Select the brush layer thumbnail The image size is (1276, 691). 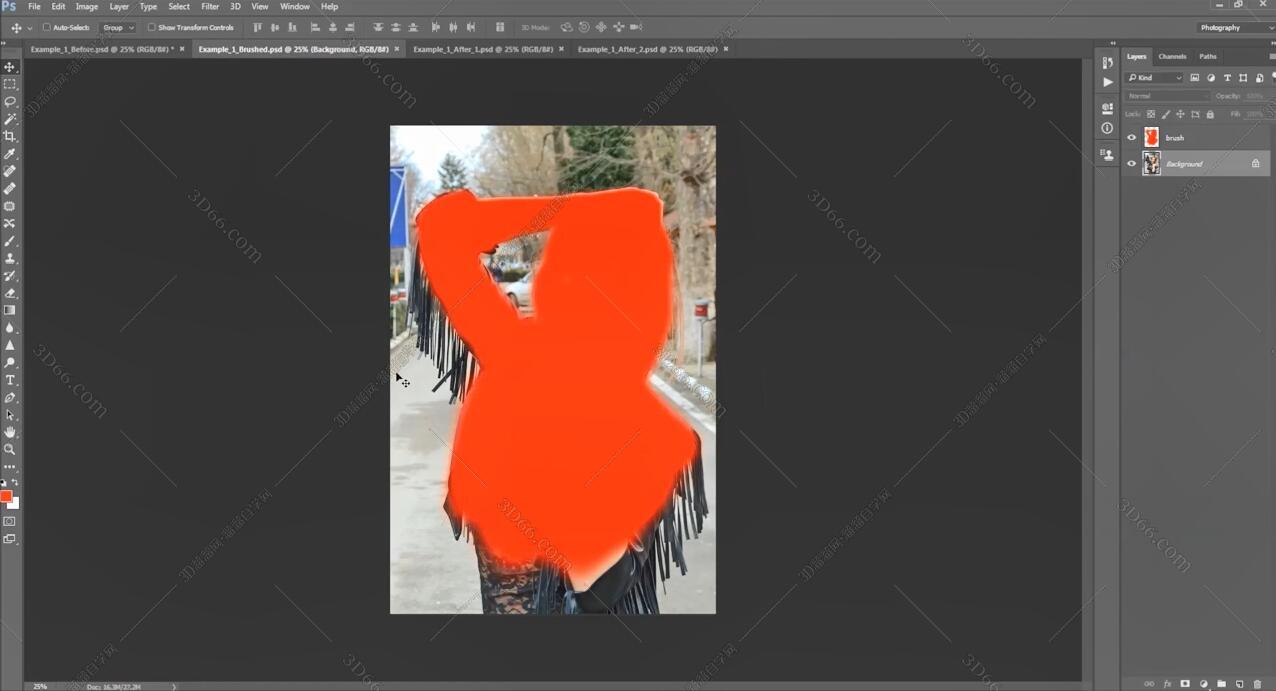click(x=1152, y=138)
